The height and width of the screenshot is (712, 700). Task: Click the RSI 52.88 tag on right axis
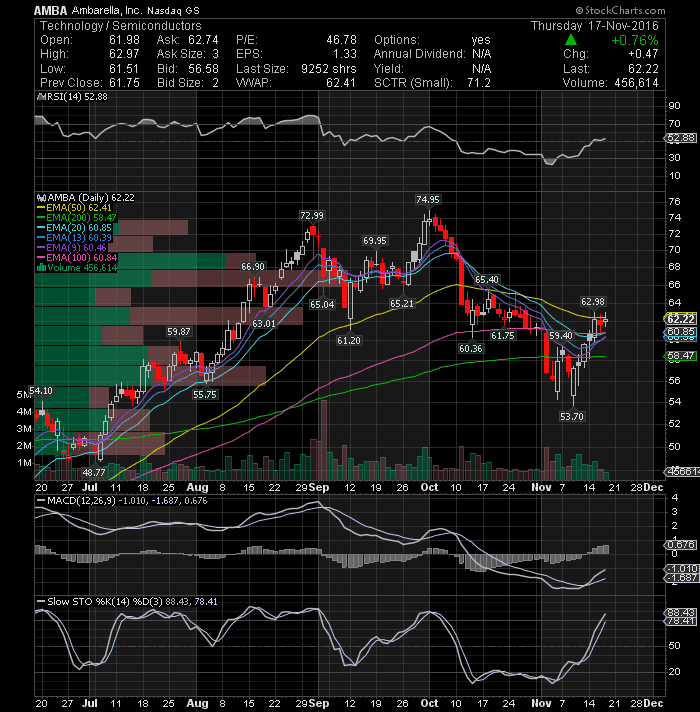coord(681,138)
